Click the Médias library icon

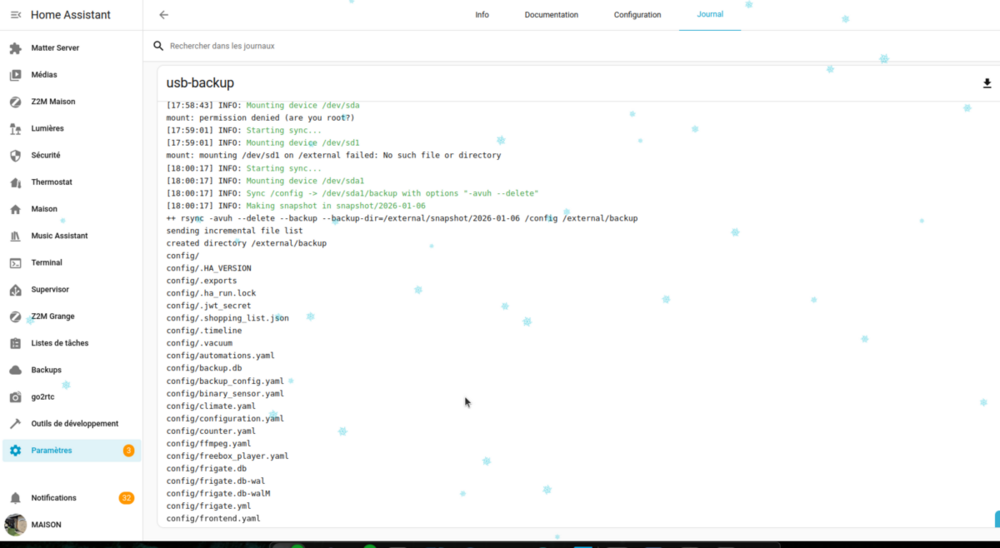(x=16, y=75)
